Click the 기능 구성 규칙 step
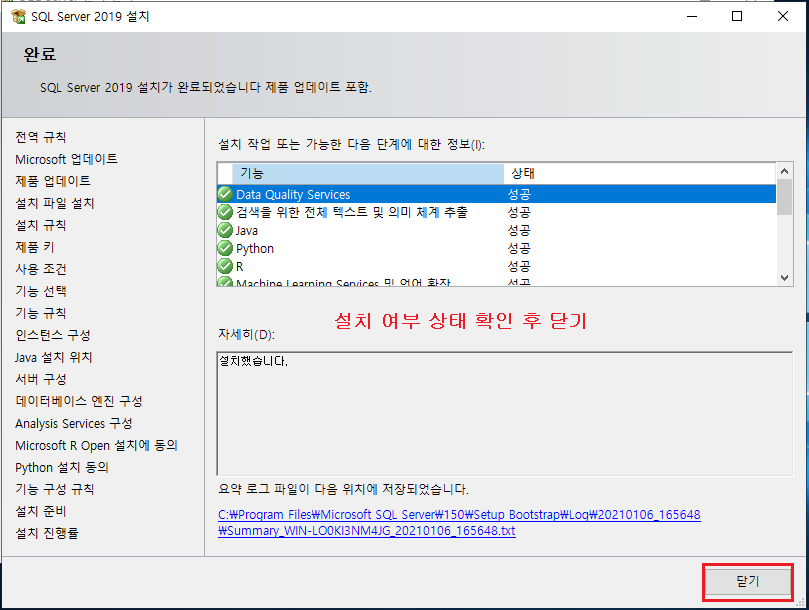Image resolution: width=809 pixels, height=610 pixels. coord(55,489)
